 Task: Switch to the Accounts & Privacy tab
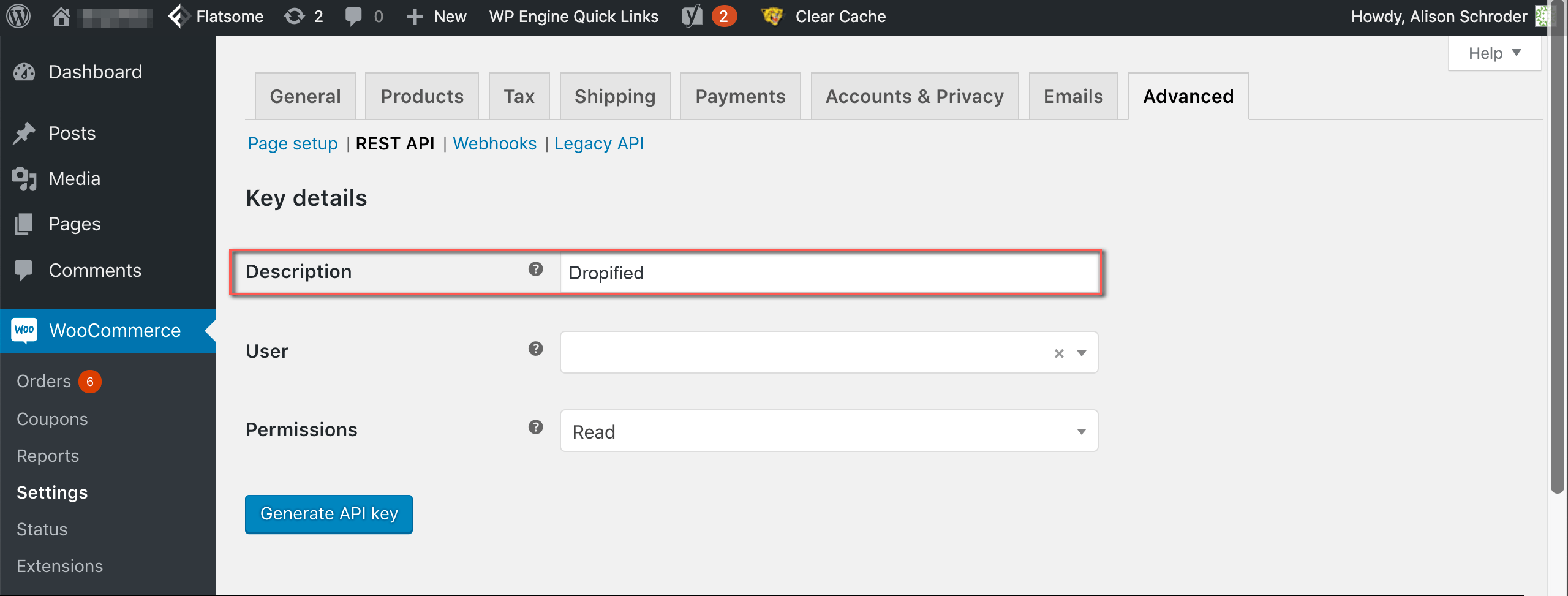[915, 96]
